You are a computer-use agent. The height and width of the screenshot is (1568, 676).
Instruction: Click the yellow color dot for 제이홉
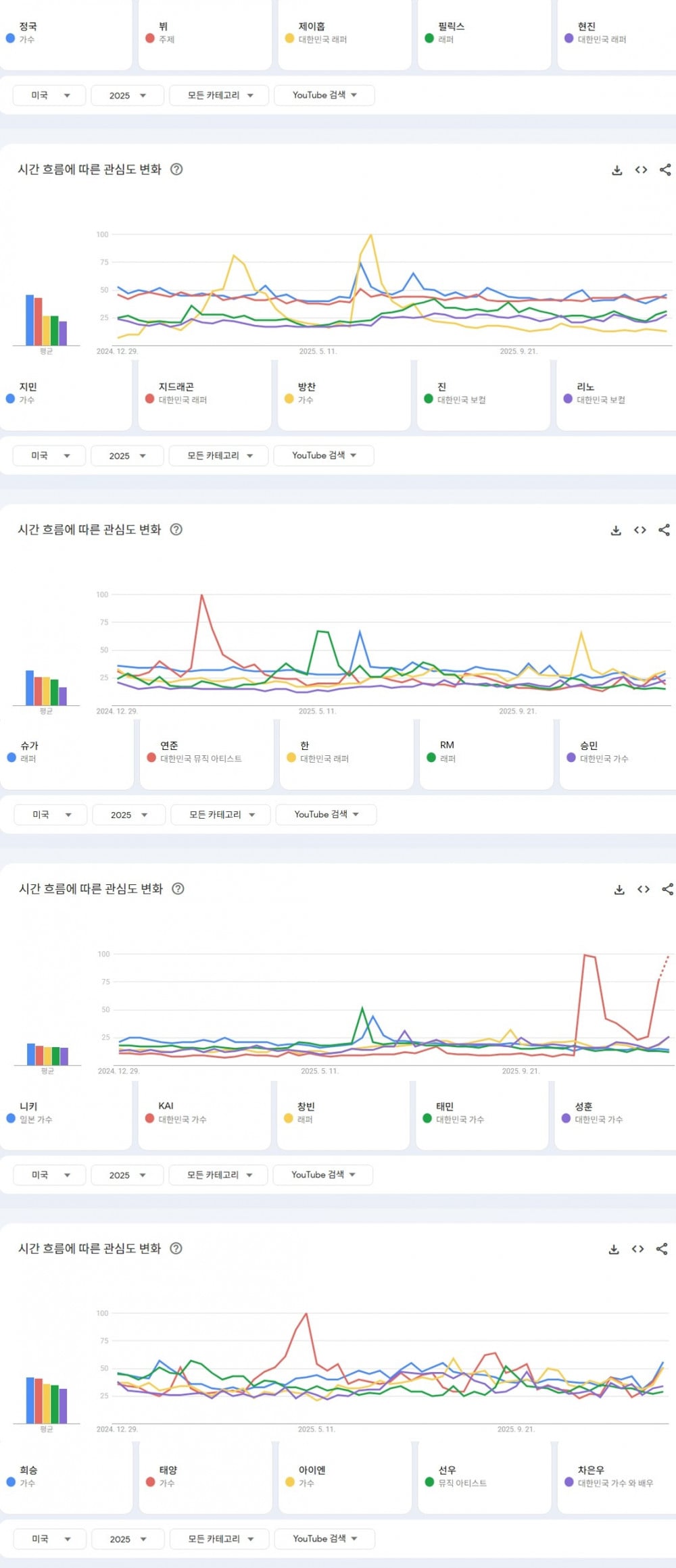pyautogui.click(x=289, y=39)
